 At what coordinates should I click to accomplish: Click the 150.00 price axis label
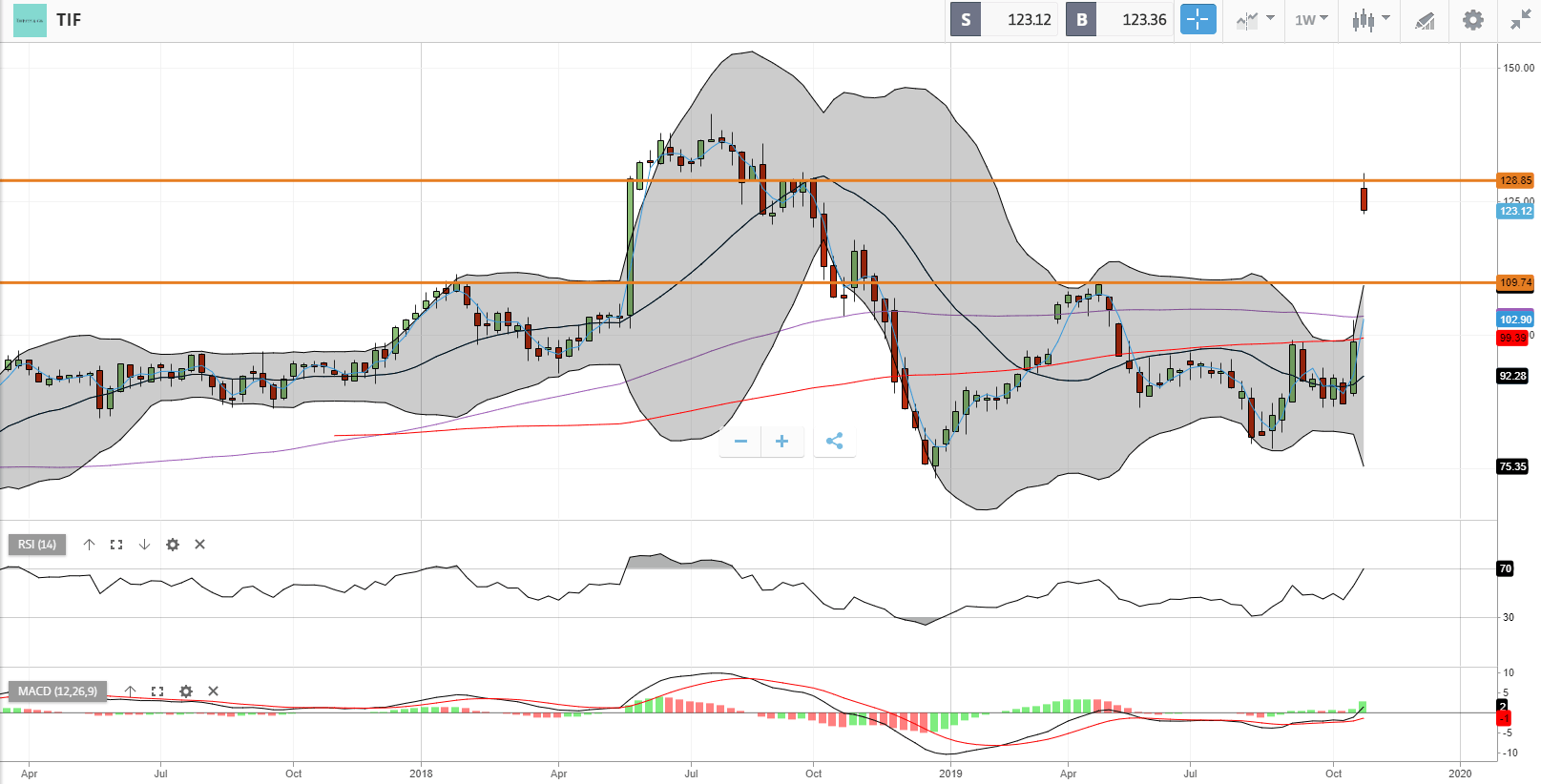pyautogui.click(x=1519, y=68)
